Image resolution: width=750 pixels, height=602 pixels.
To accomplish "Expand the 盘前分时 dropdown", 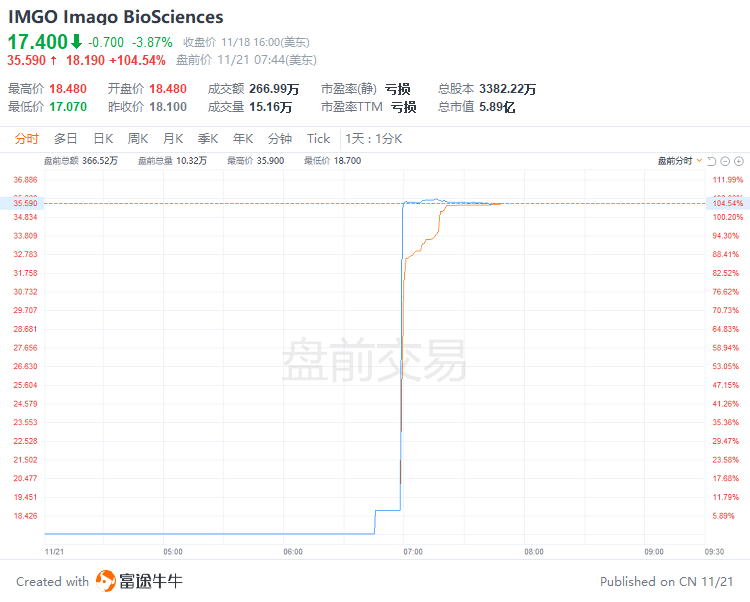I will point(680,161).
